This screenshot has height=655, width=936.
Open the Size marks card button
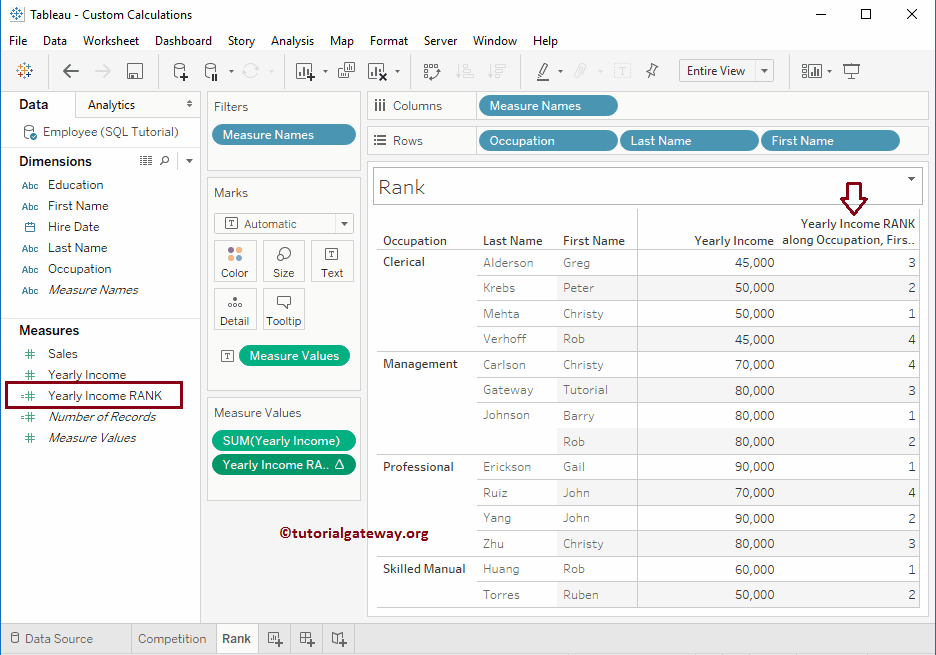[x=284, y=261]
